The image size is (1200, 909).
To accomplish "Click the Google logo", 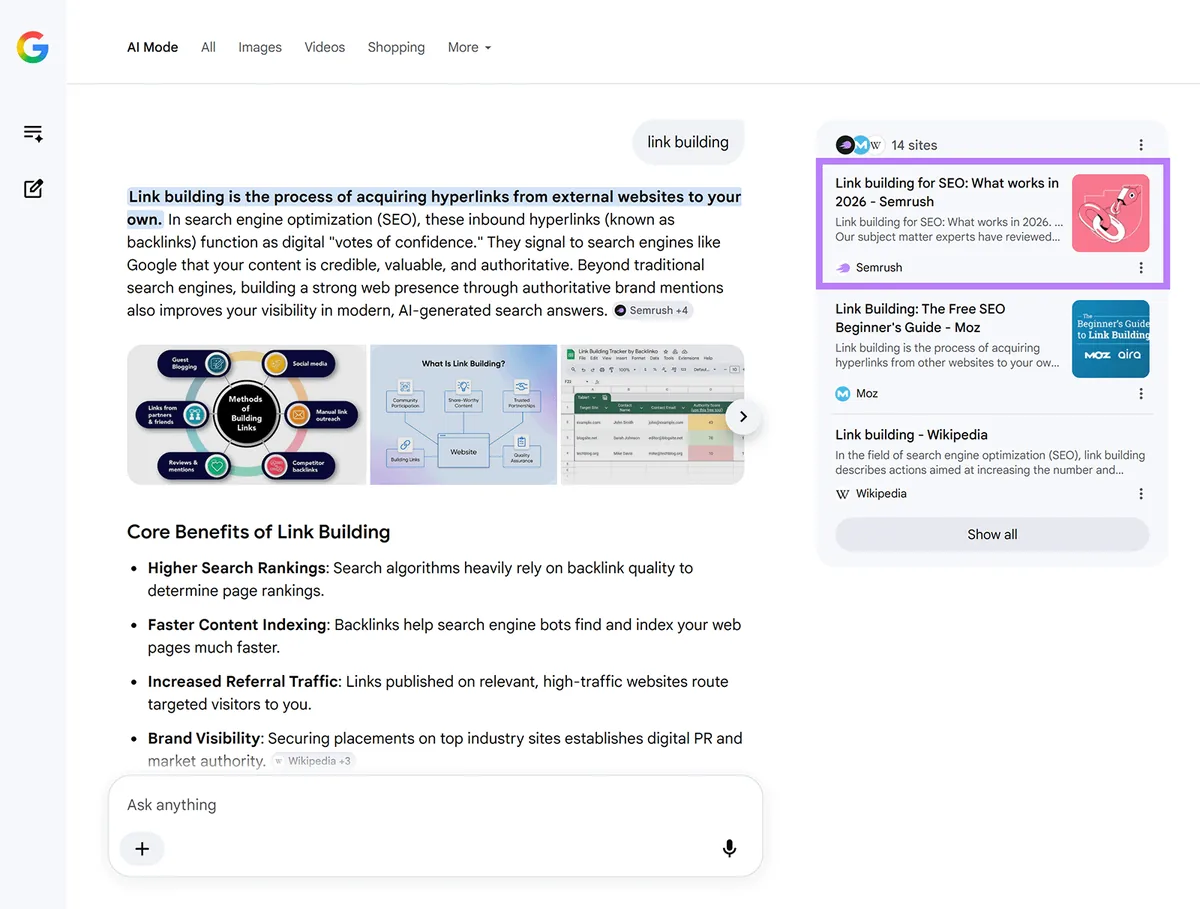I will 33,47.
